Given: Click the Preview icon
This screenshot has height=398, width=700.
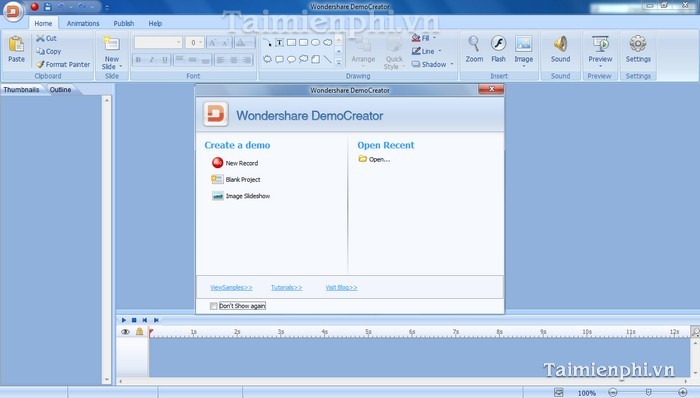Looking at the screenshot, I should tap(600, 44).
